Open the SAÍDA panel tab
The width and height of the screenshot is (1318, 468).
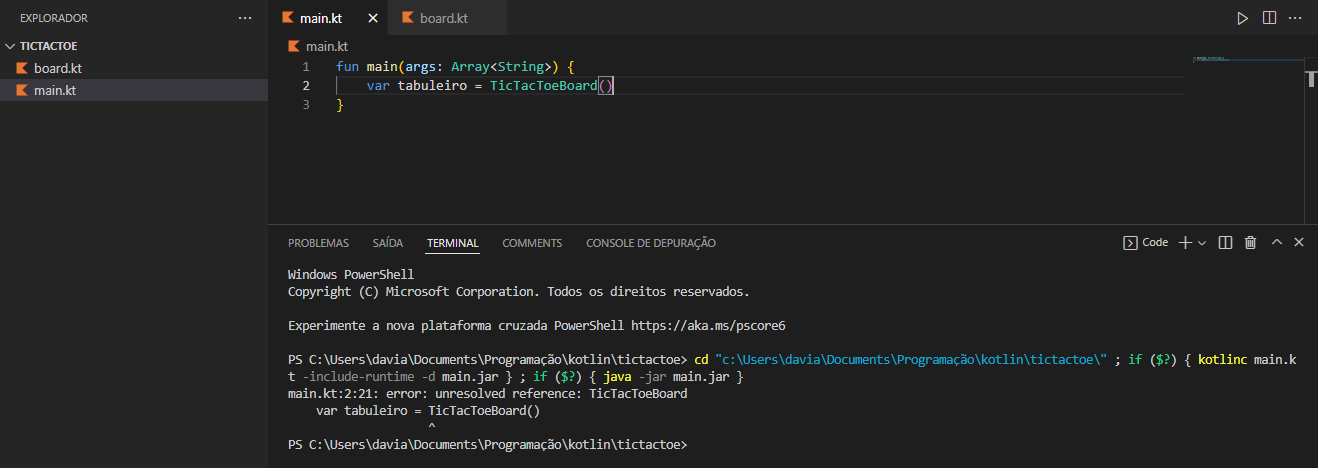click(388, 243)
